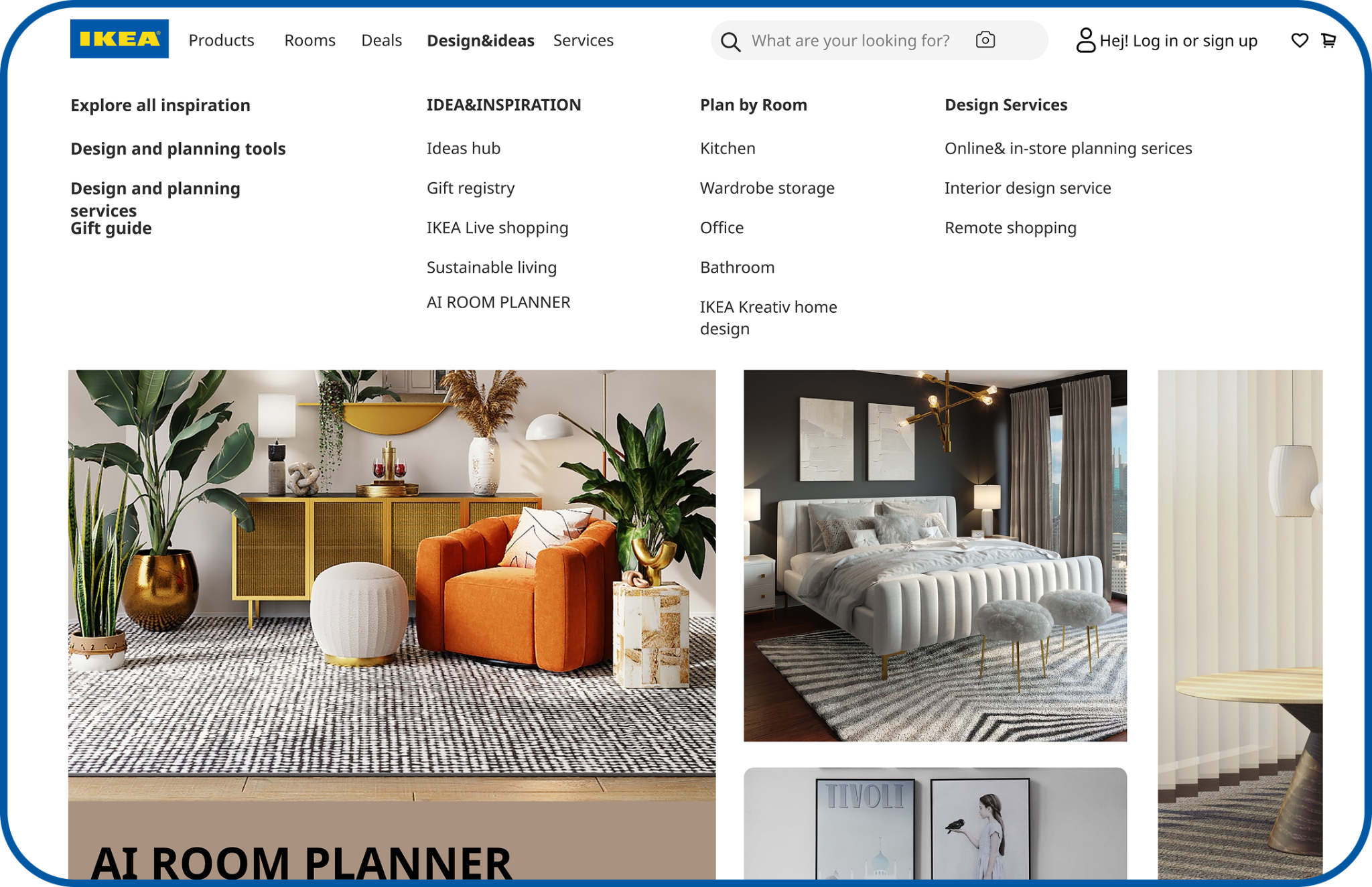Open camera visual search icon
Viewport: 1372px width, 887px height.
coord(985,40)
